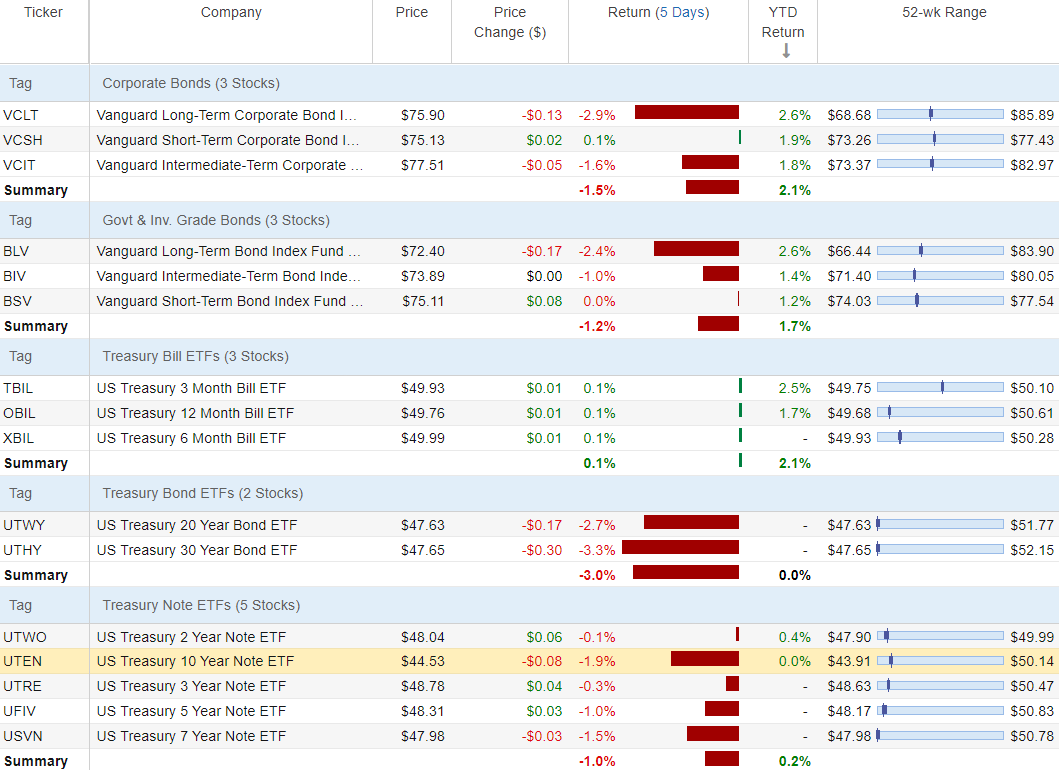Click Vanguard Short-Term Corporate Bond company name
Screen dimensions: 1059x770
[228, 140]
